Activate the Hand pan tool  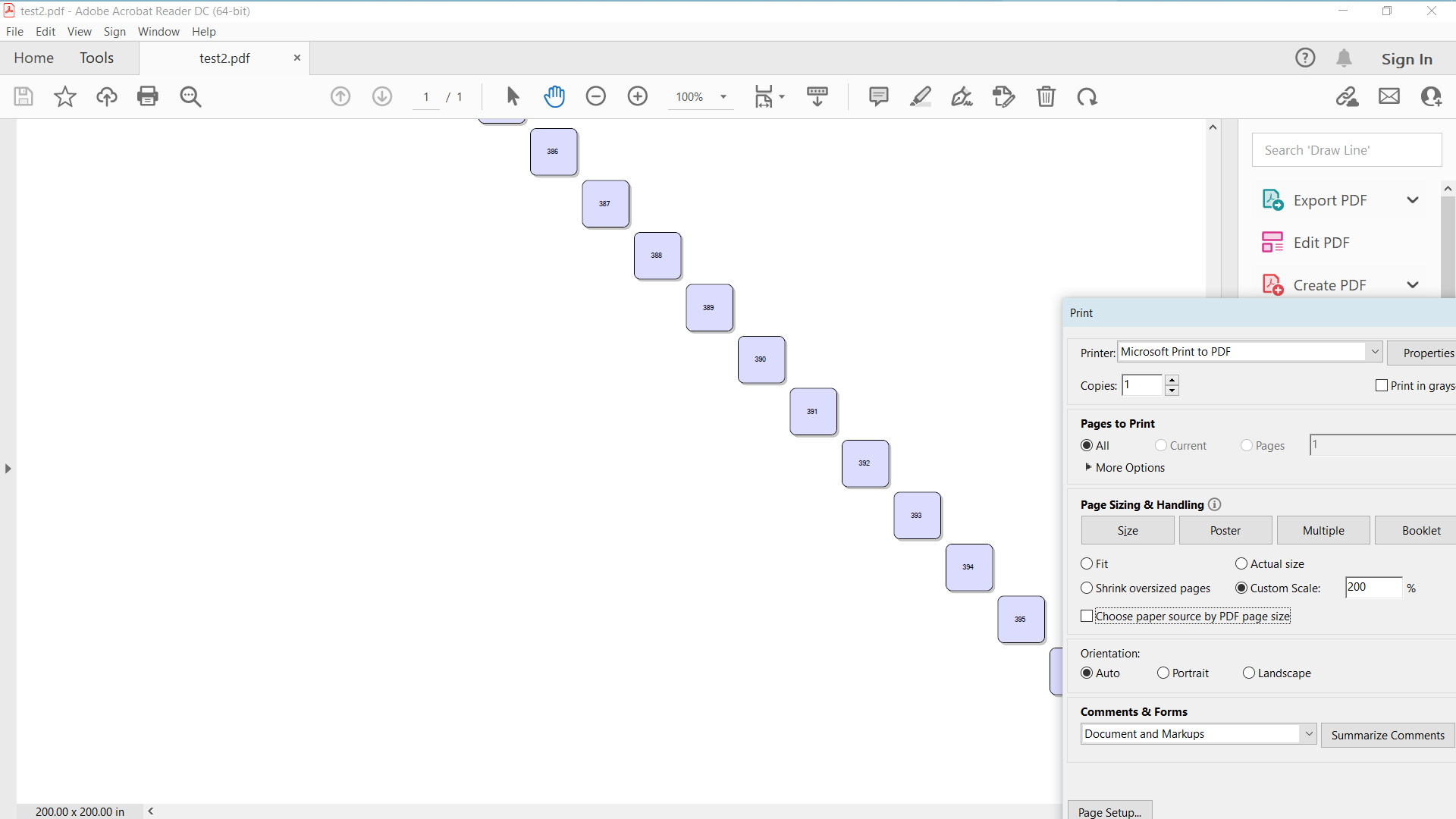click(x=554, y=96)
